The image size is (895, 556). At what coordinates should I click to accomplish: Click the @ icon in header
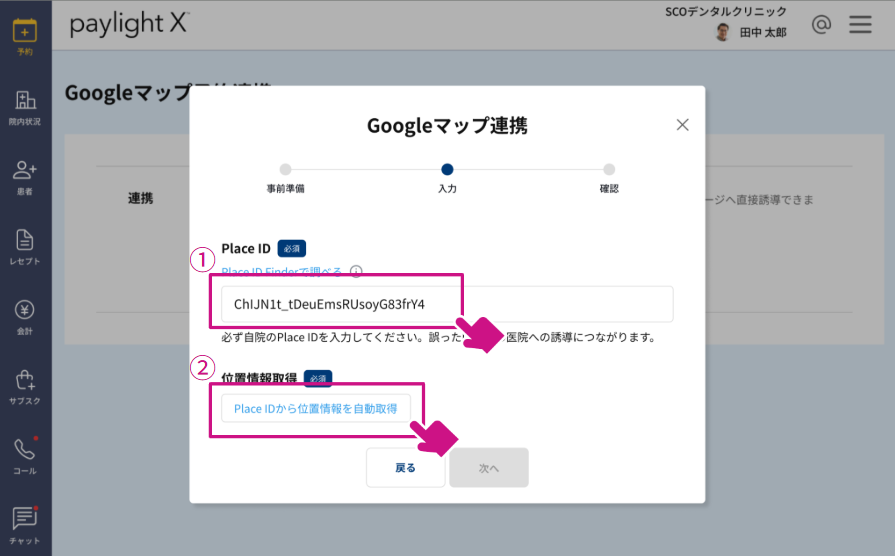821,25
